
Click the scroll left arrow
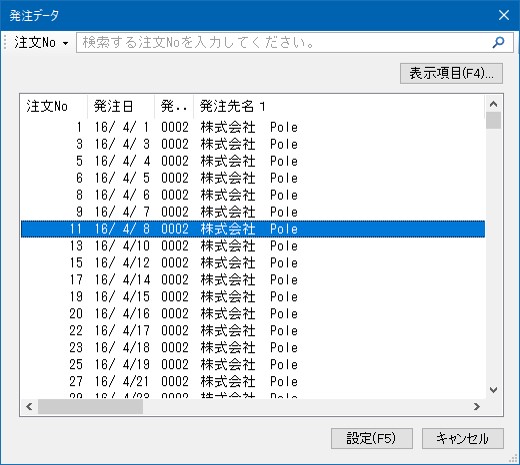tap(29, 407)
